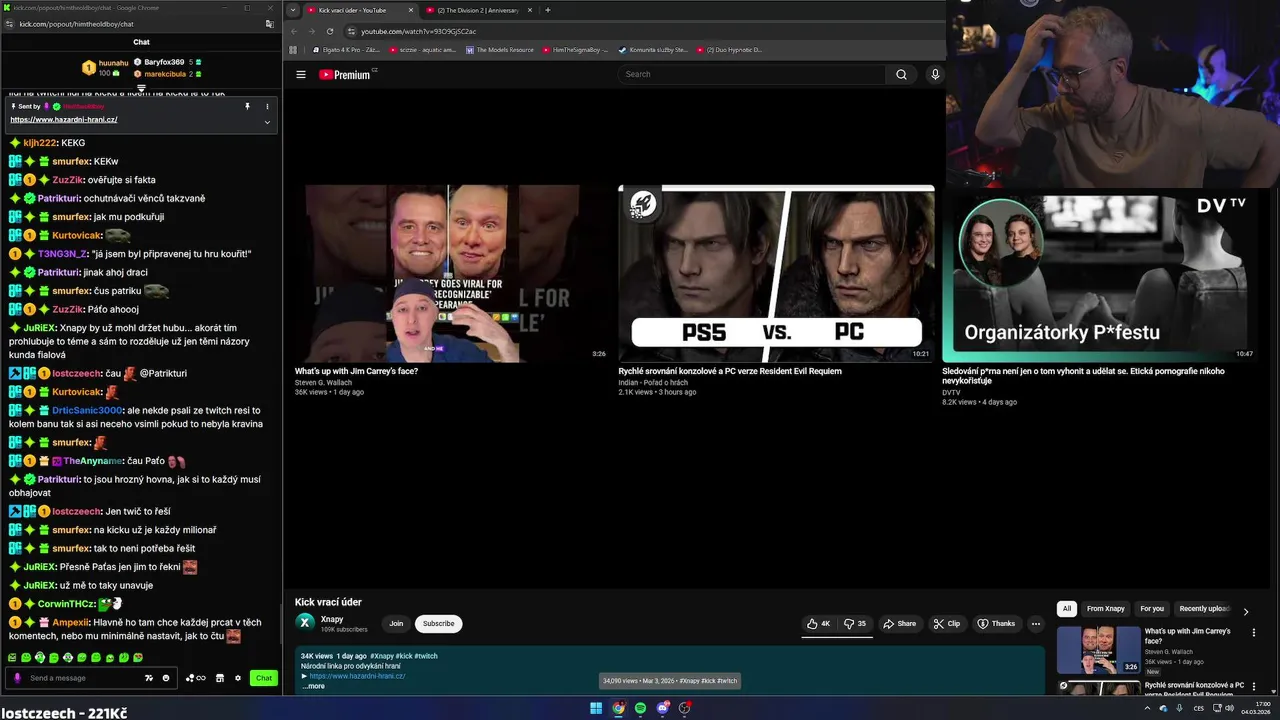Select the From Xnapy filter chip
Viewport: 1280px width, 720px height.
1105,608
